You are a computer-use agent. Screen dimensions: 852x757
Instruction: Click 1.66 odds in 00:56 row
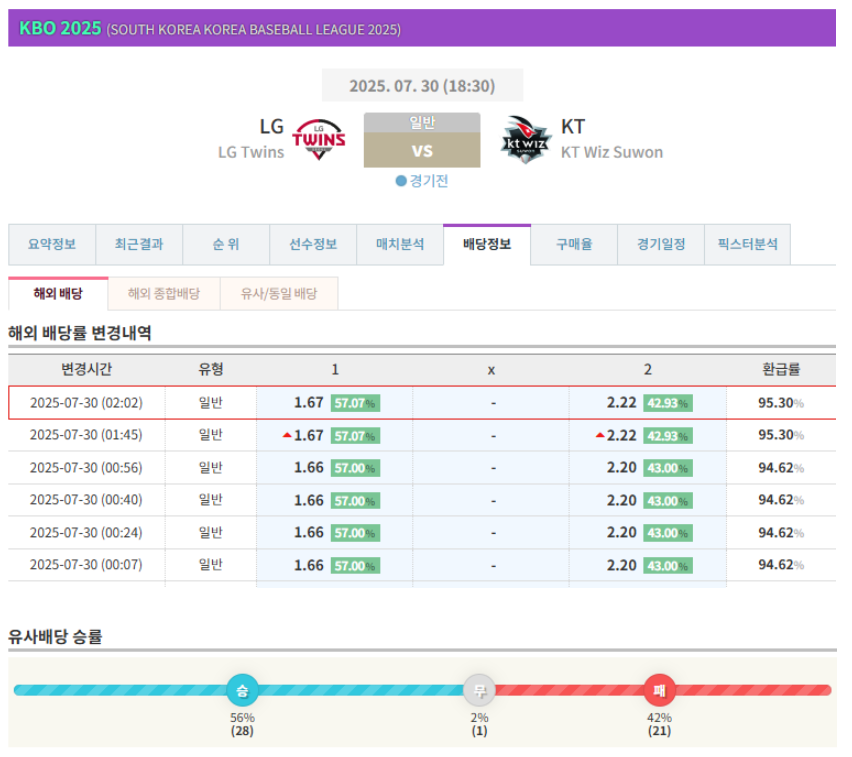click(309, 467)
